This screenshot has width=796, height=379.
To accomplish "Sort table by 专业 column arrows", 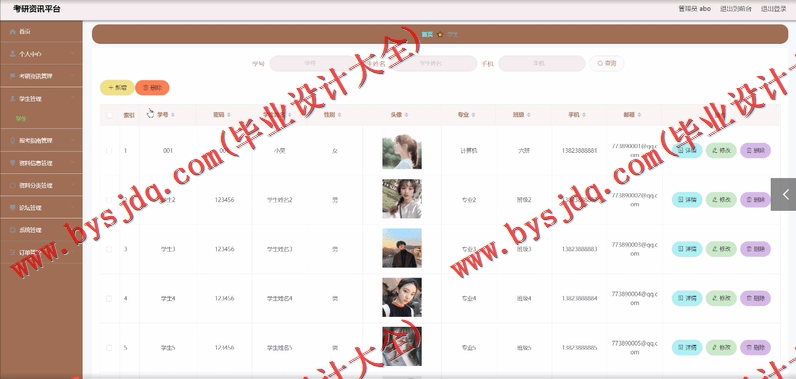I will coord(473,115).
